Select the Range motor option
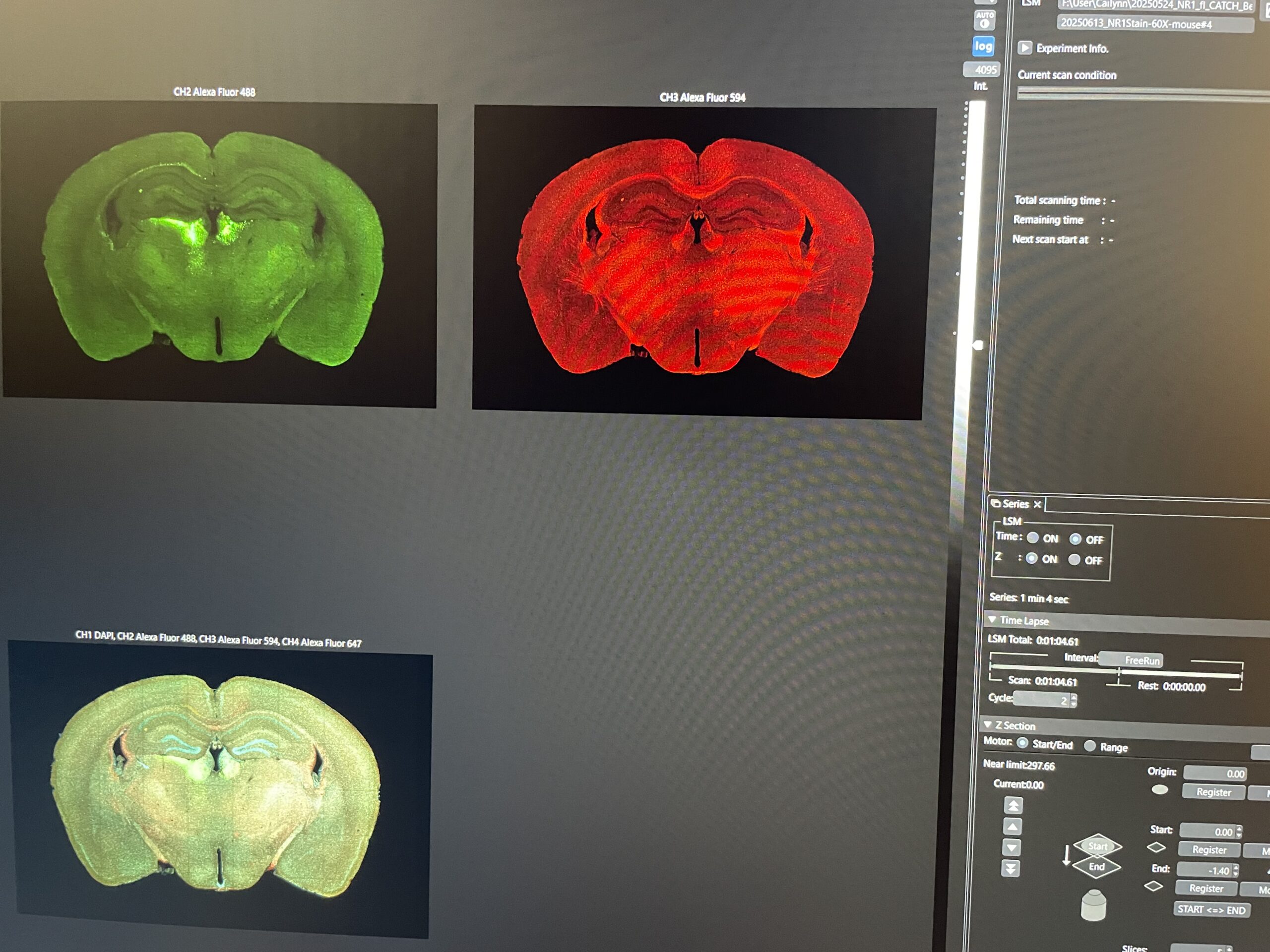This screenshot has height=952, width=1270. (x=1090, y=746)
